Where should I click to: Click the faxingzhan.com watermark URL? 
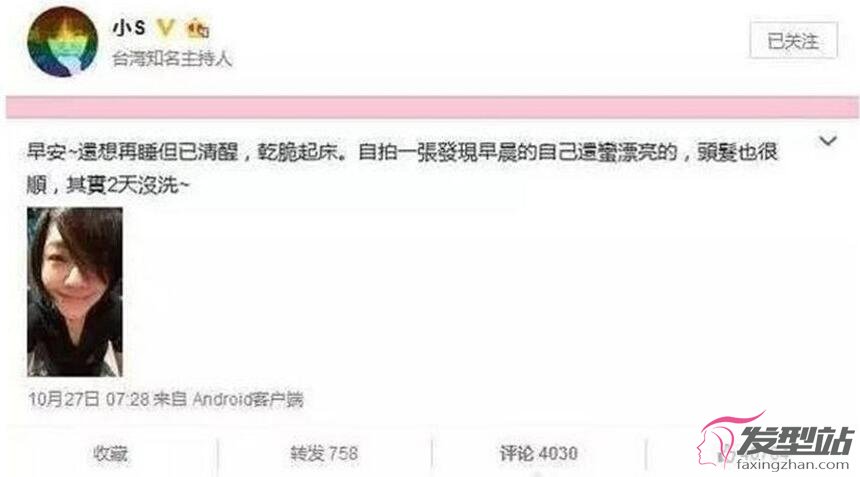793,464
